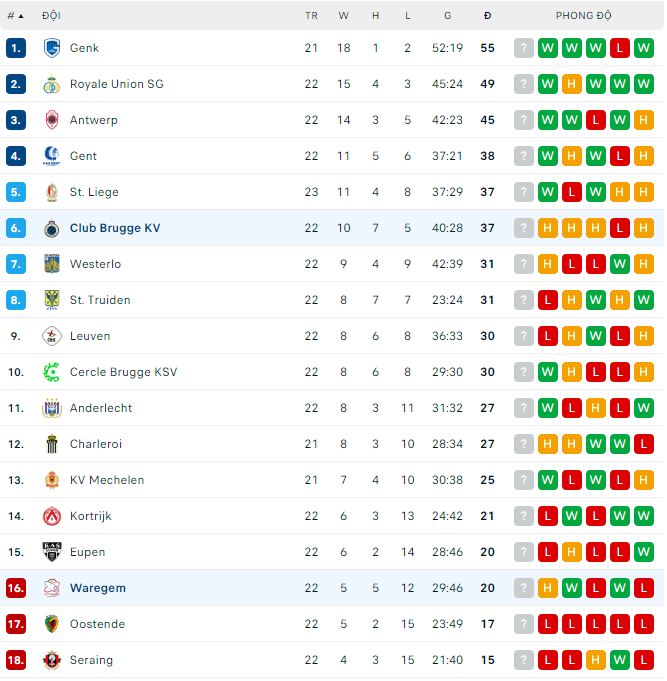
Task: Click the Antwerp club logo
Action: (52, 120)
